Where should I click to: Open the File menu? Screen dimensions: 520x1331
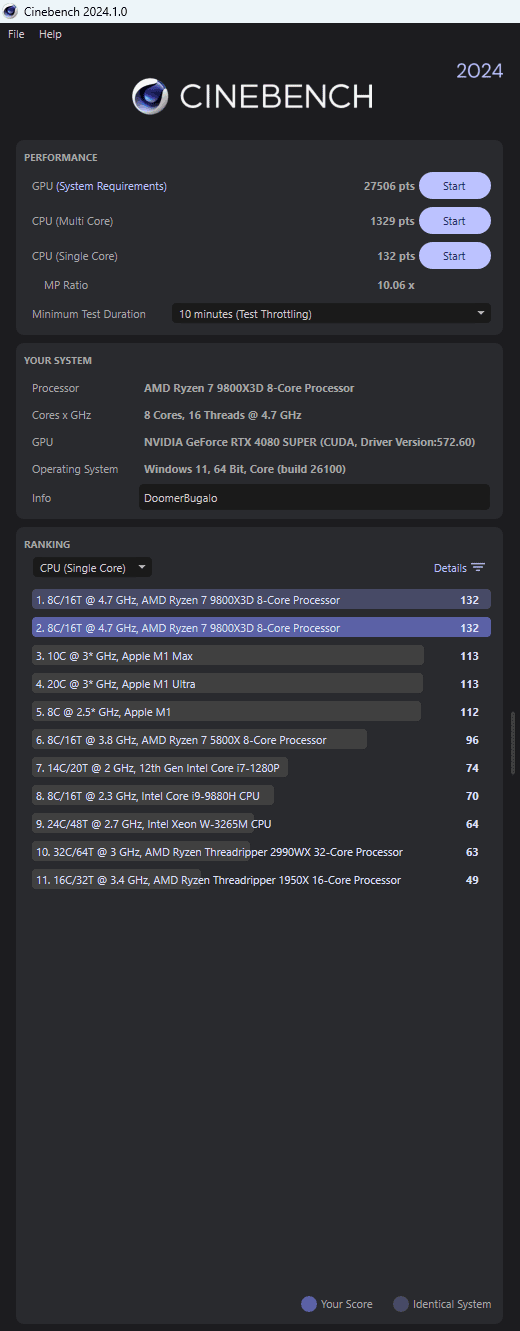(16, 34)
